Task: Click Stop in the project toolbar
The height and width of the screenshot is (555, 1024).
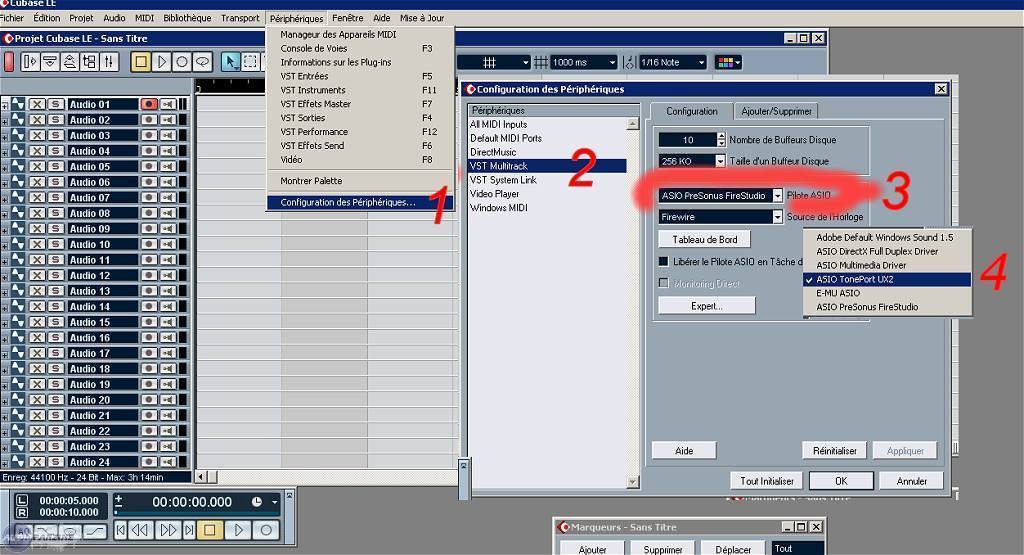Action: (140, 62)
